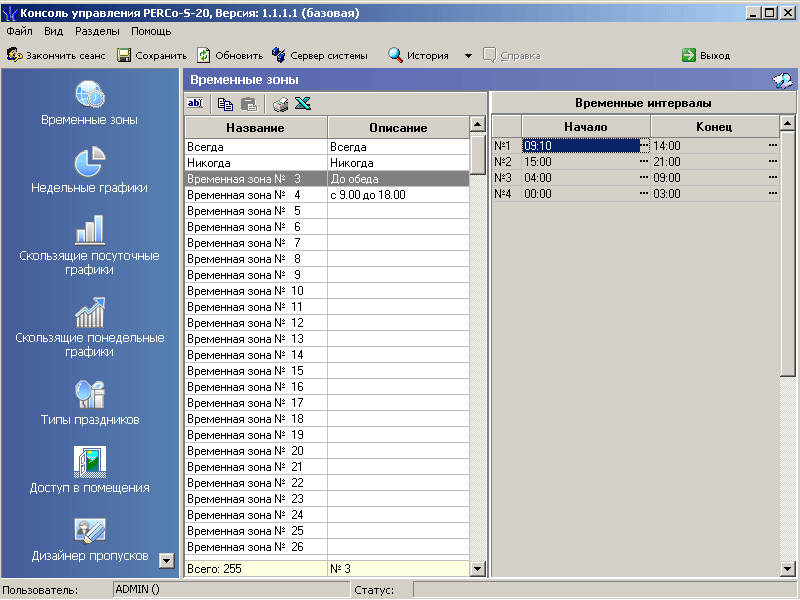The width and height of the screenshot is (800, 600).
Task: Open the Недельные графики sidebar section
Action: click(89, 170)
